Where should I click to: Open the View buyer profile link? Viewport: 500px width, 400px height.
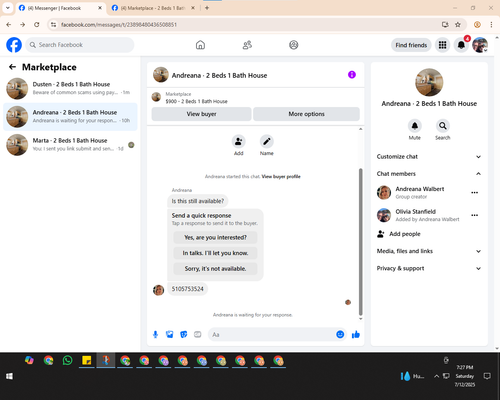[x=281, y=177]
